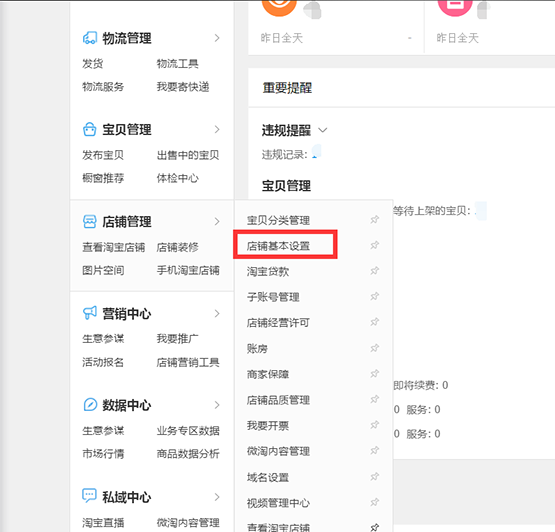This screenshot has height=532, width=555.
Task: Click the 宝贝管理 shopping bag icon
Action: tap(90, 129)
